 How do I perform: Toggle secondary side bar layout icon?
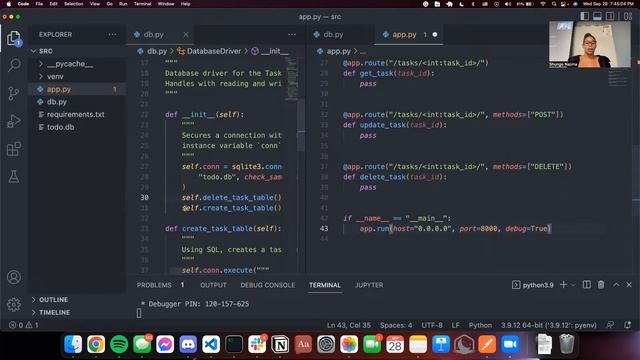610,16
